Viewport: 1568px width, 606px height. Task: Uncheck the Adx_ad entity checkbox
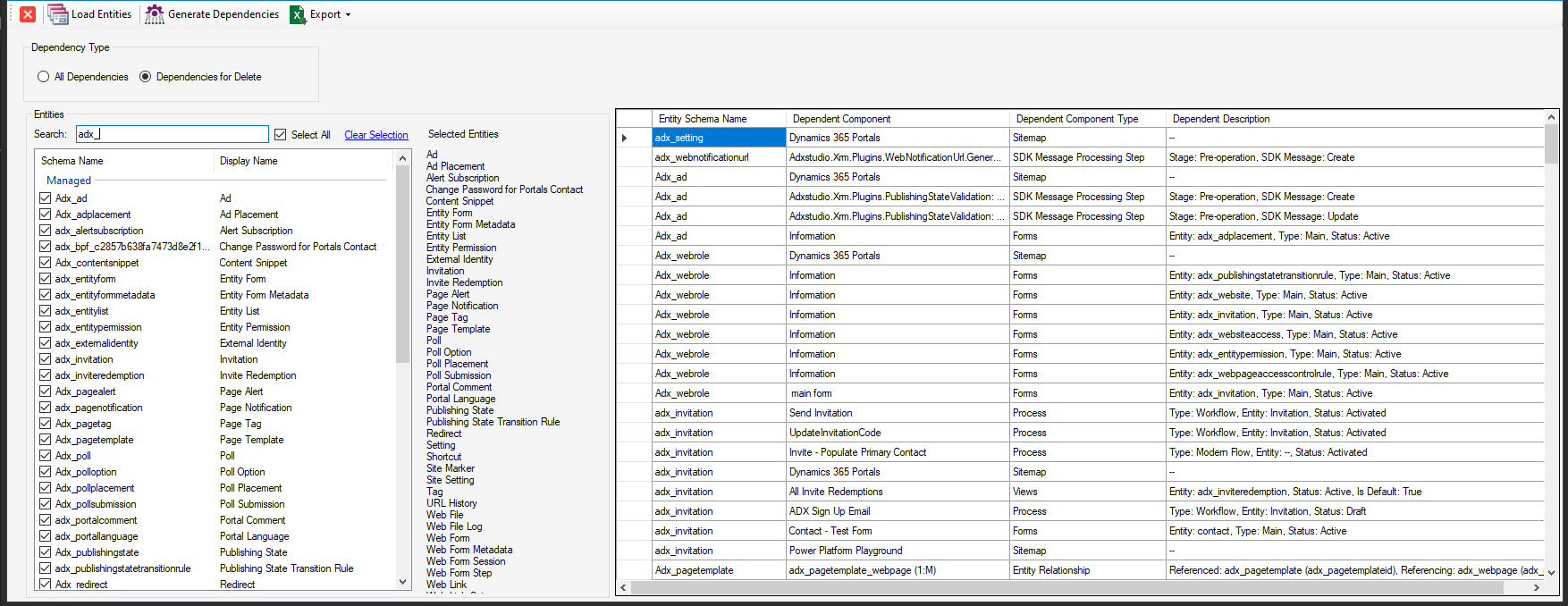(46, 198)
